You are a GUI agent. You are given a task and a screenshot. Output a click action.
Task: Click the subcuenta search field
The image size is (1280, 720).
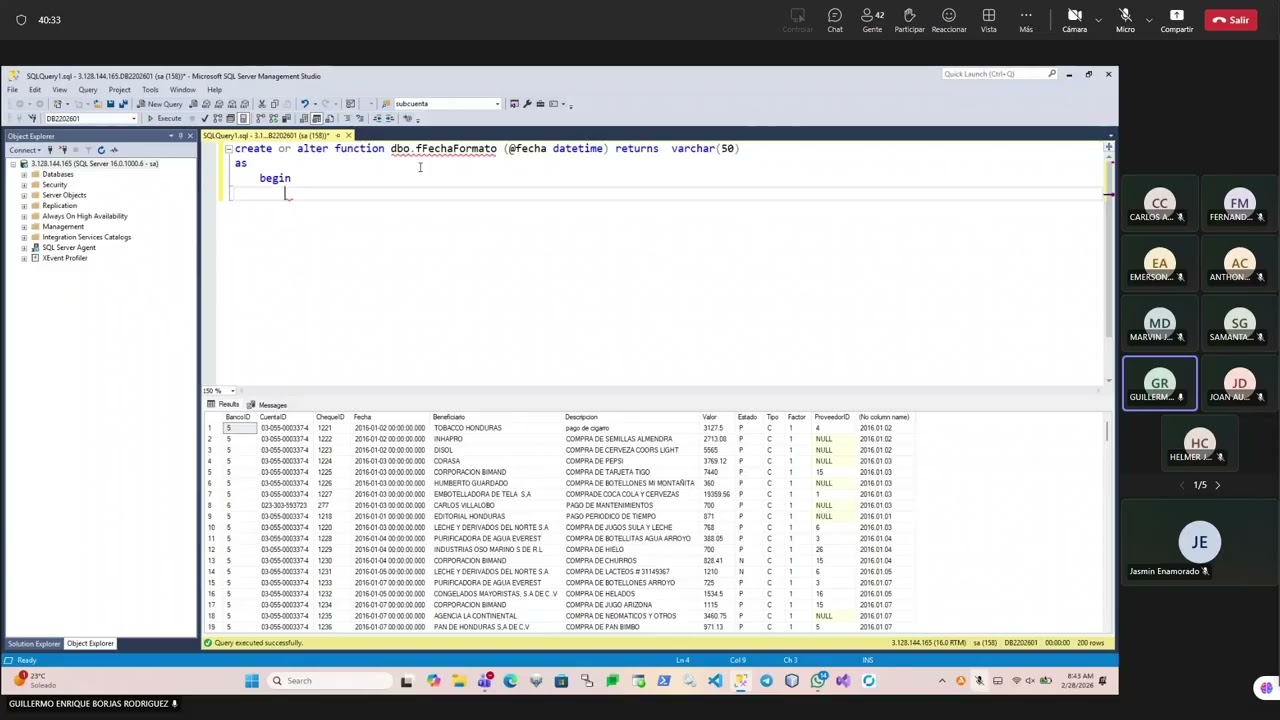pos(445,104)
